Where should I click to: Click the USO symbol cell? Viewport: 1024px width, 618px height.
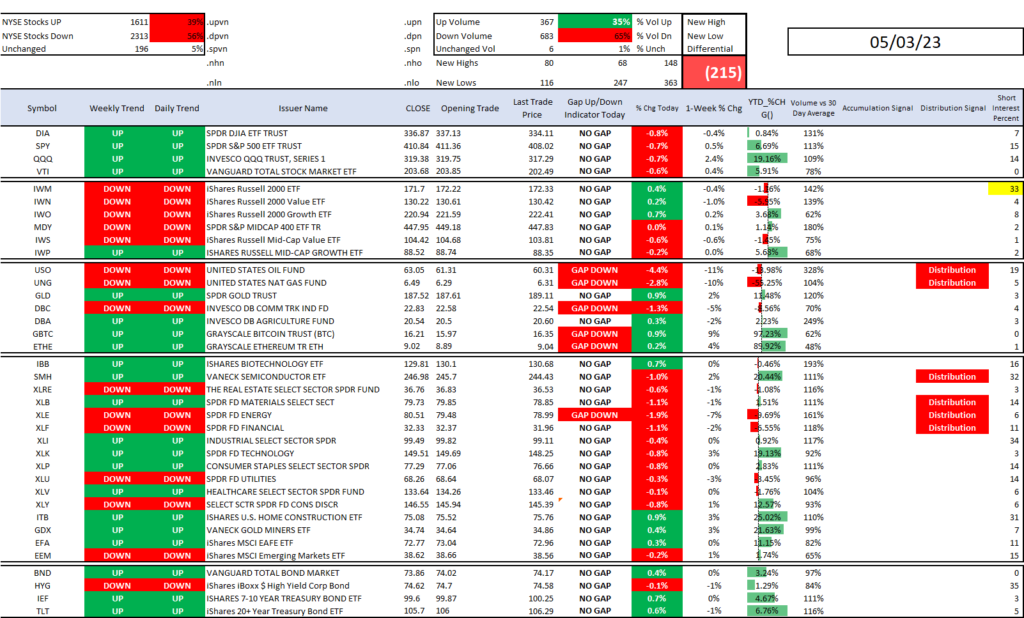(x=42, y=270)
